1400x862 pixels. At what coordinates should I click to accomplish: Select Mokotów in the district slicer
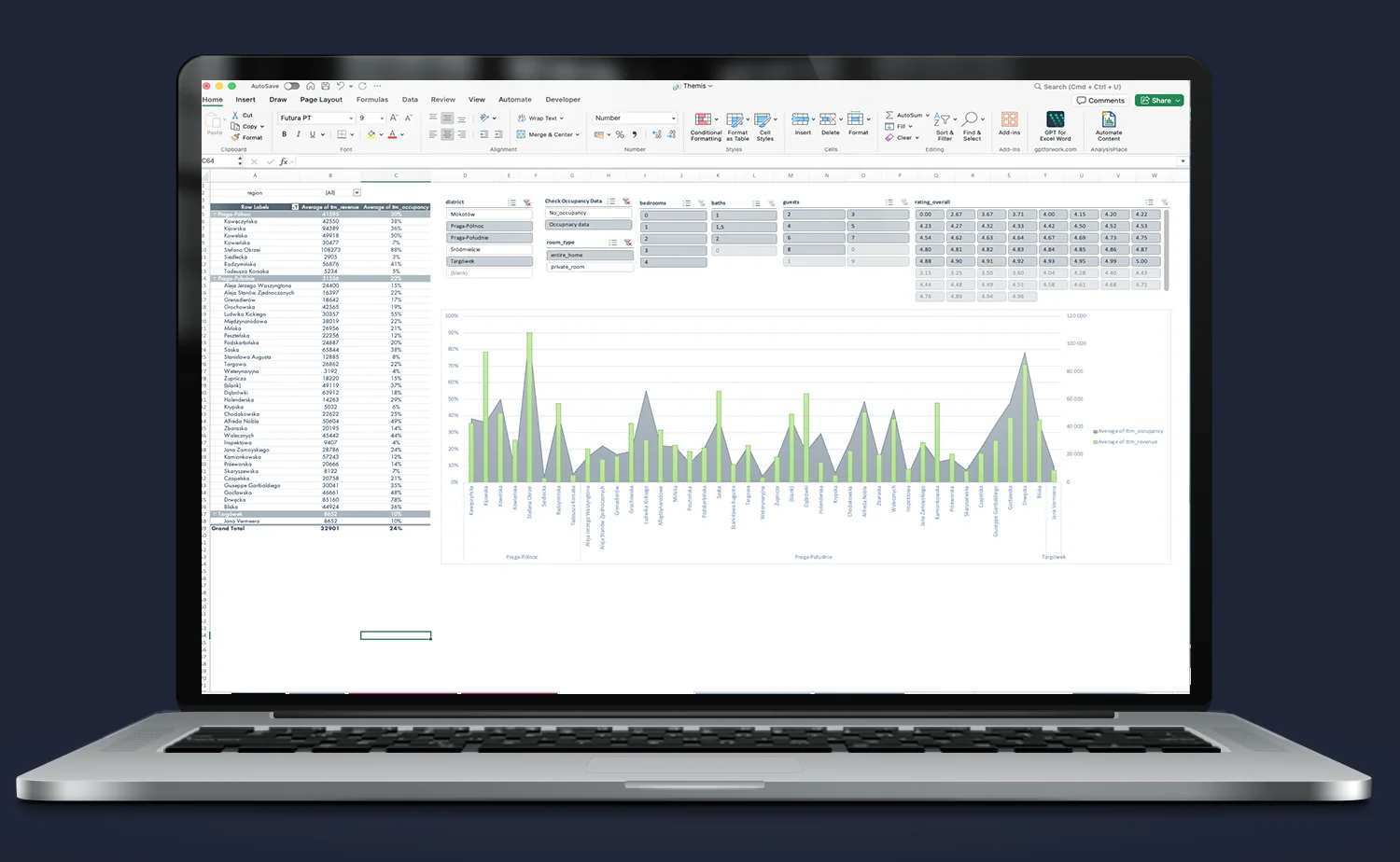(489, 215)
